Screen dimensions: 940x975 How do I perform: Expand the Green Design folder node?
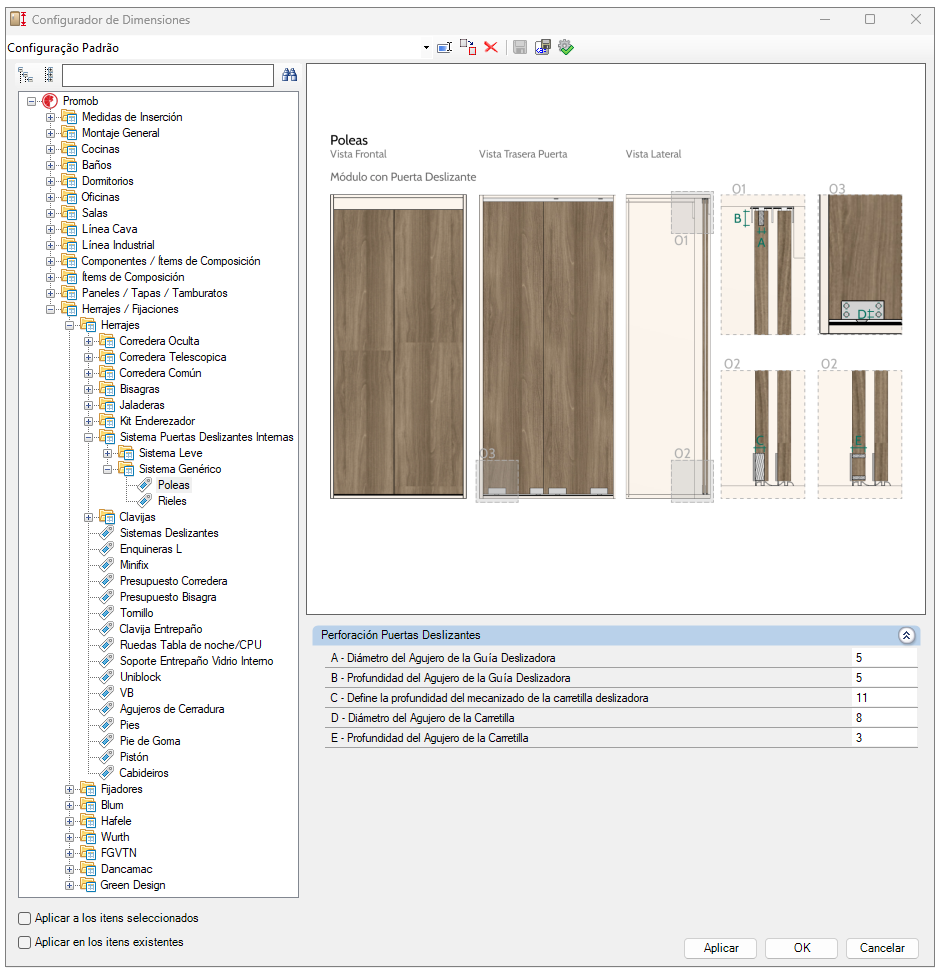click(70, 885)
